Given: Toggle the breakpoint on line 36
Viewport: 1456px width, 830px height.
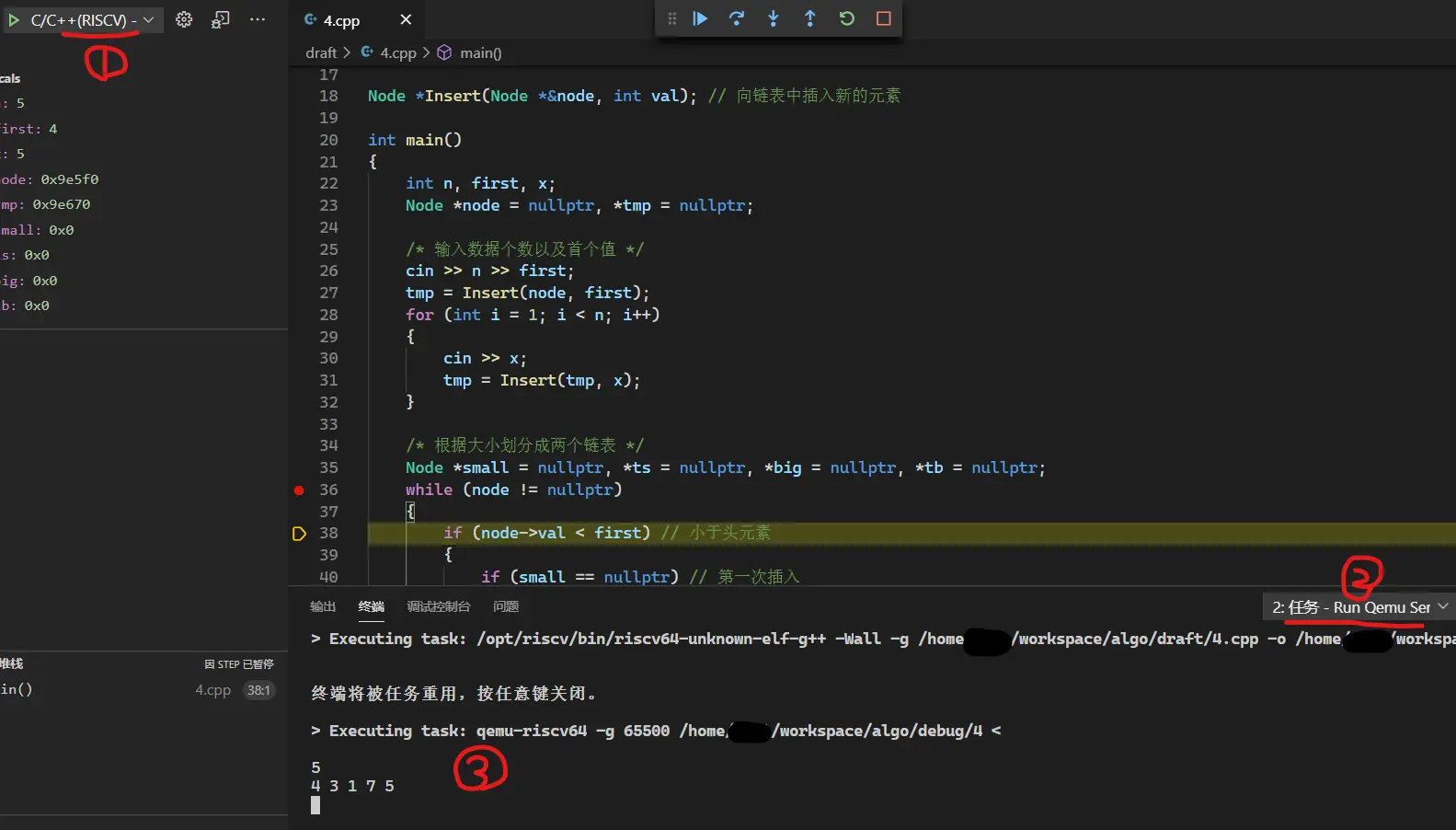Looking at the screenshot, I should (299, 490).
